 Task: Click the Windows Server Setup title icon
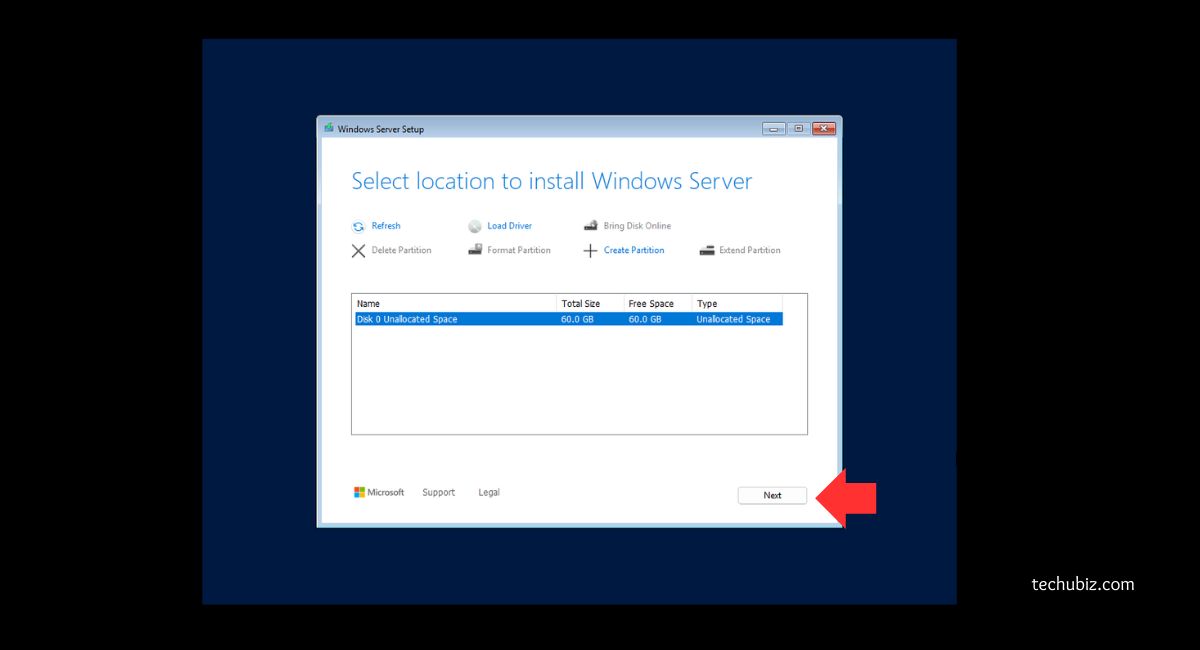coord(329,128)
